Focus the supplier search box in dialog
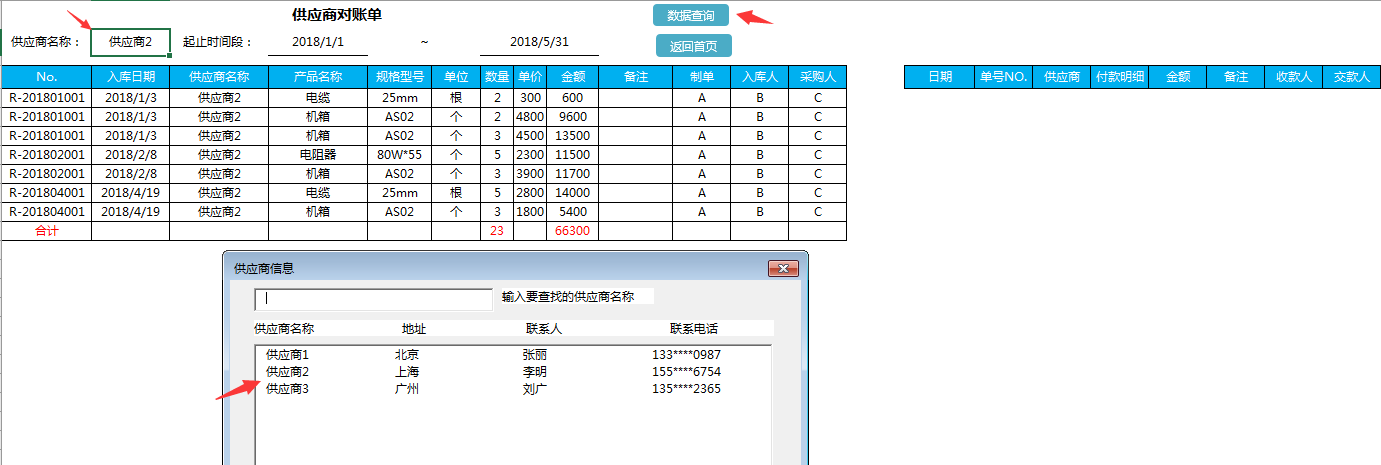 [x=374, y=298]
